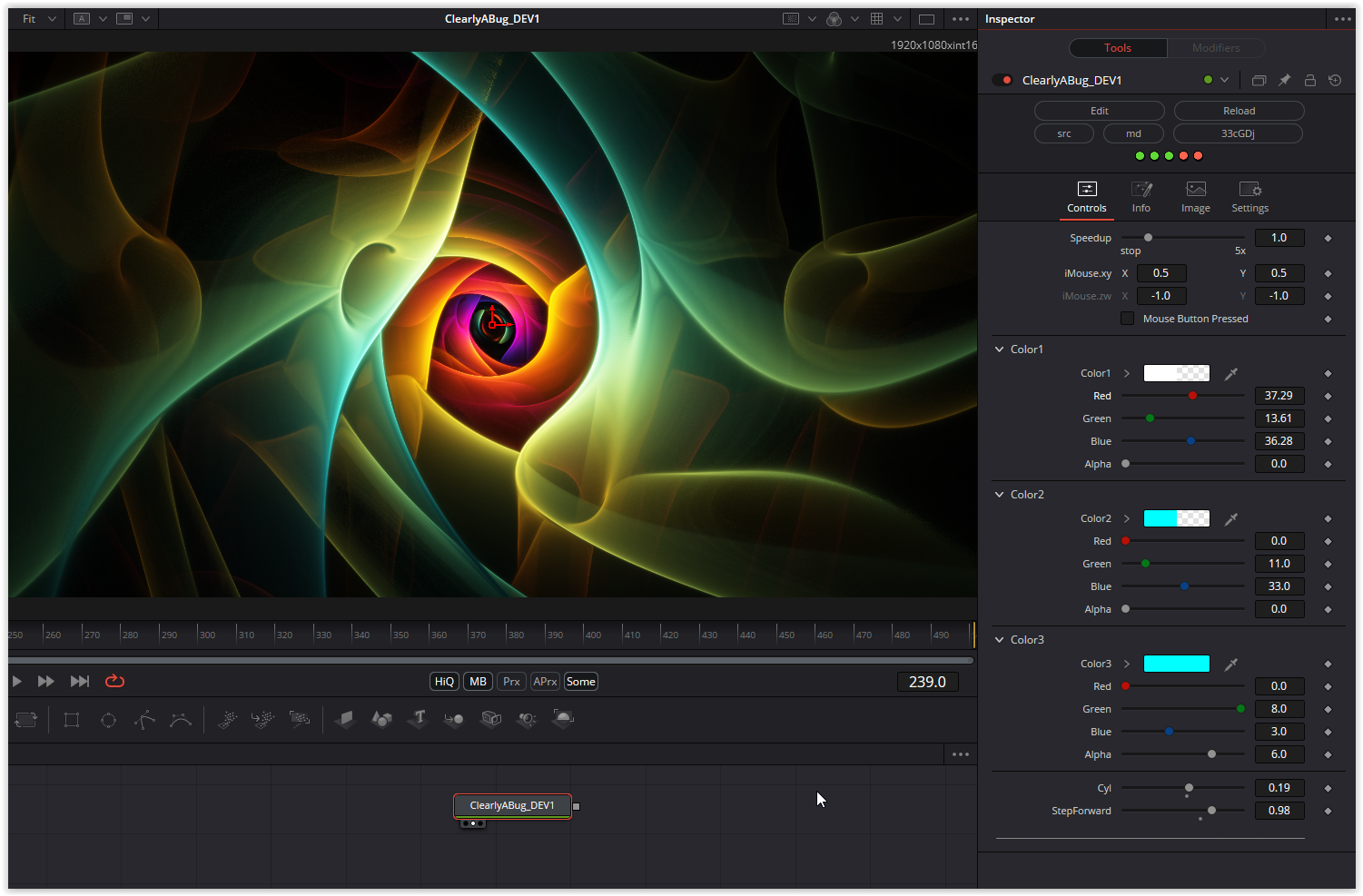Add a Renderer 3D node

pos(563,720)
